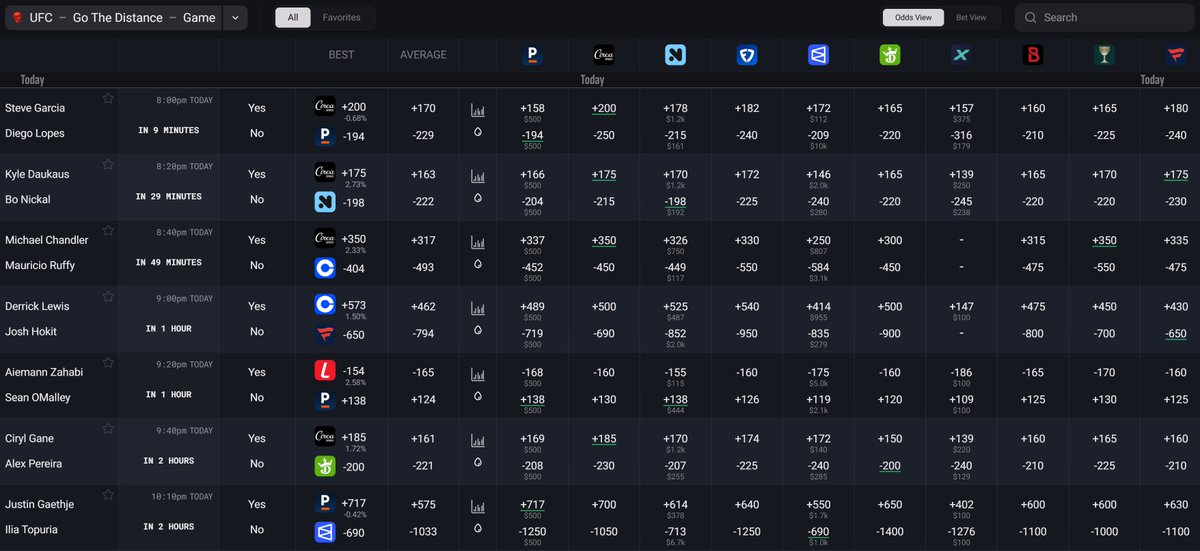The height and width of the screenshot is (551, 1200).
Task: Open the blue envelope-style sportsbook logo header
Action: tap(819, 55)
